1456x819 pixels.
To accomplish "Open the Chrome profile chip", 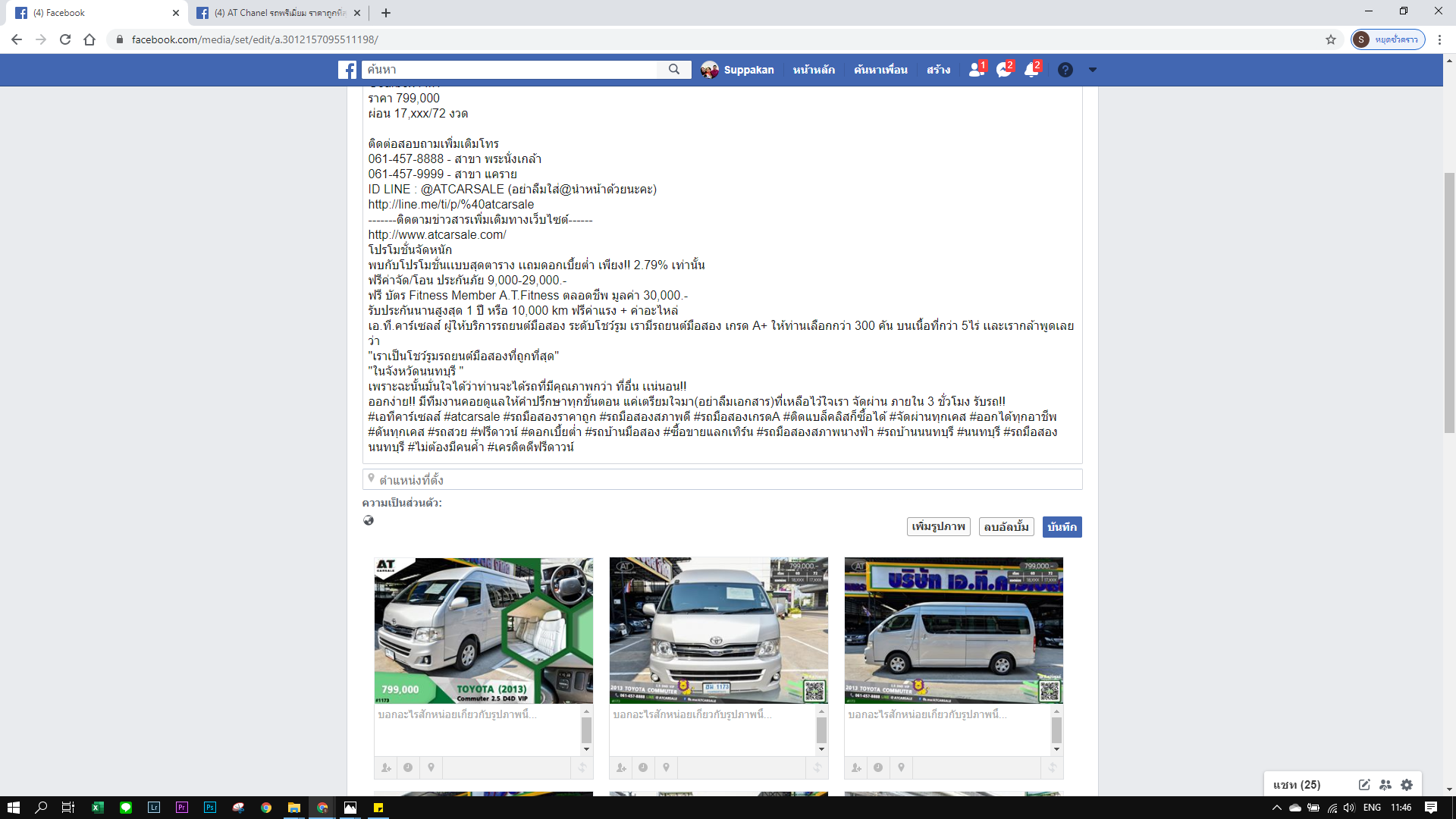I will 1388,39.
